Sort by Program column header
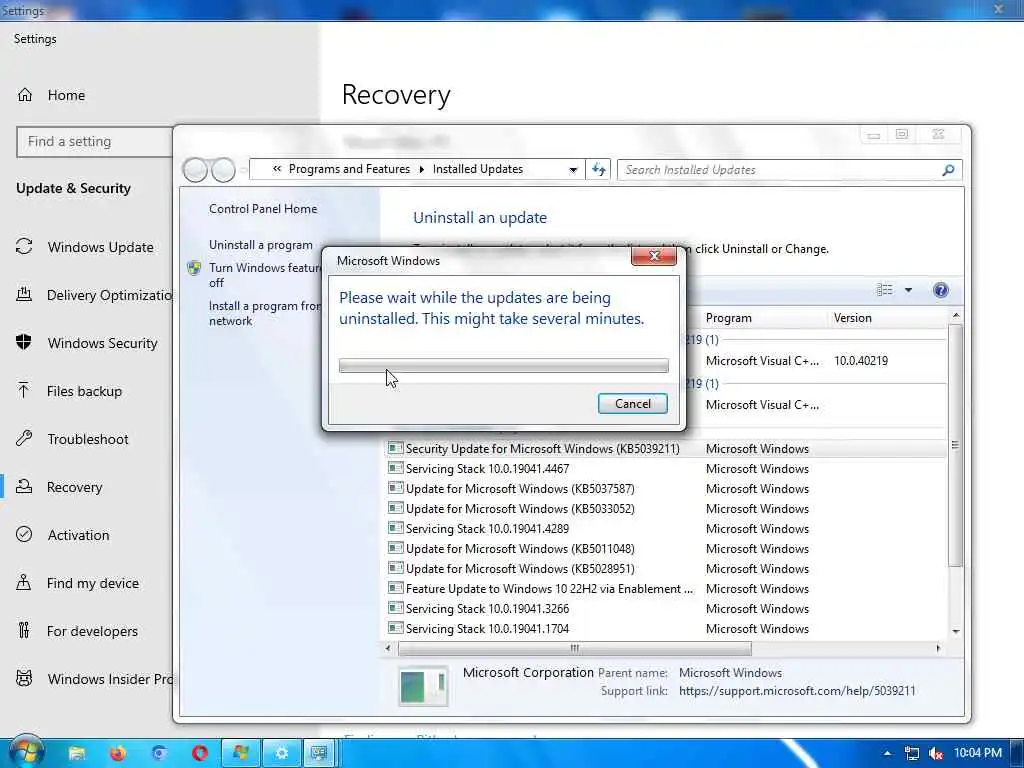This screenshot has width=1024, height=768. click(729, 318)
